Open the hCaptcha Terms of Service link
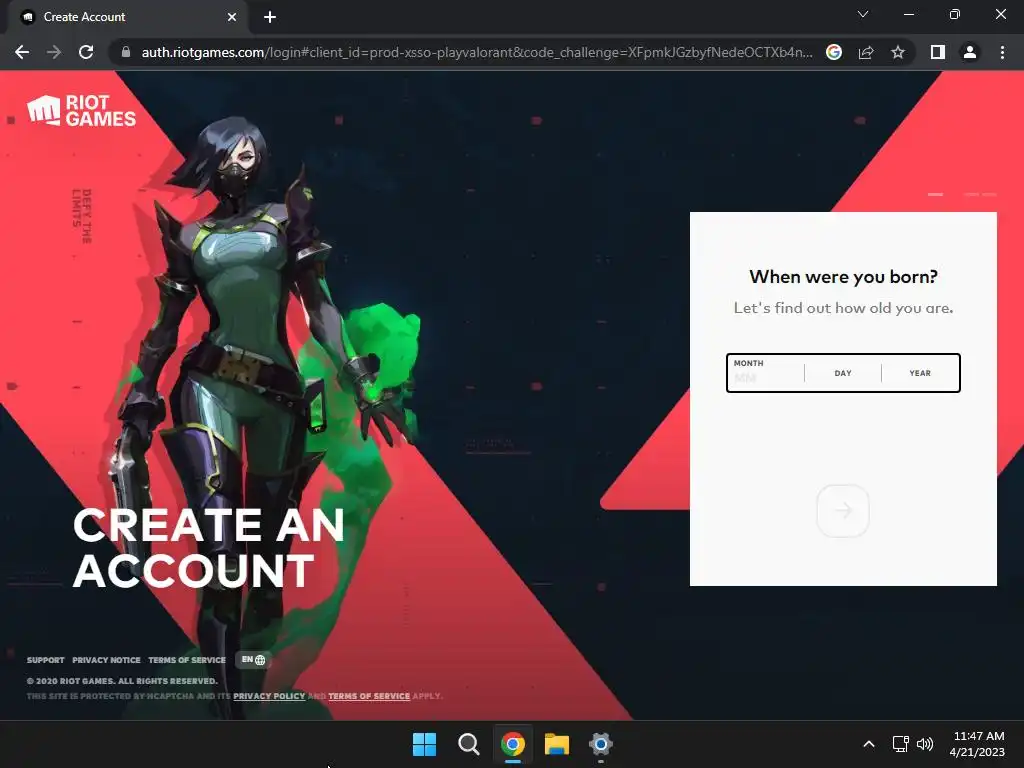The width and height of the screenshot is (1024, 768). coord(369,696)
